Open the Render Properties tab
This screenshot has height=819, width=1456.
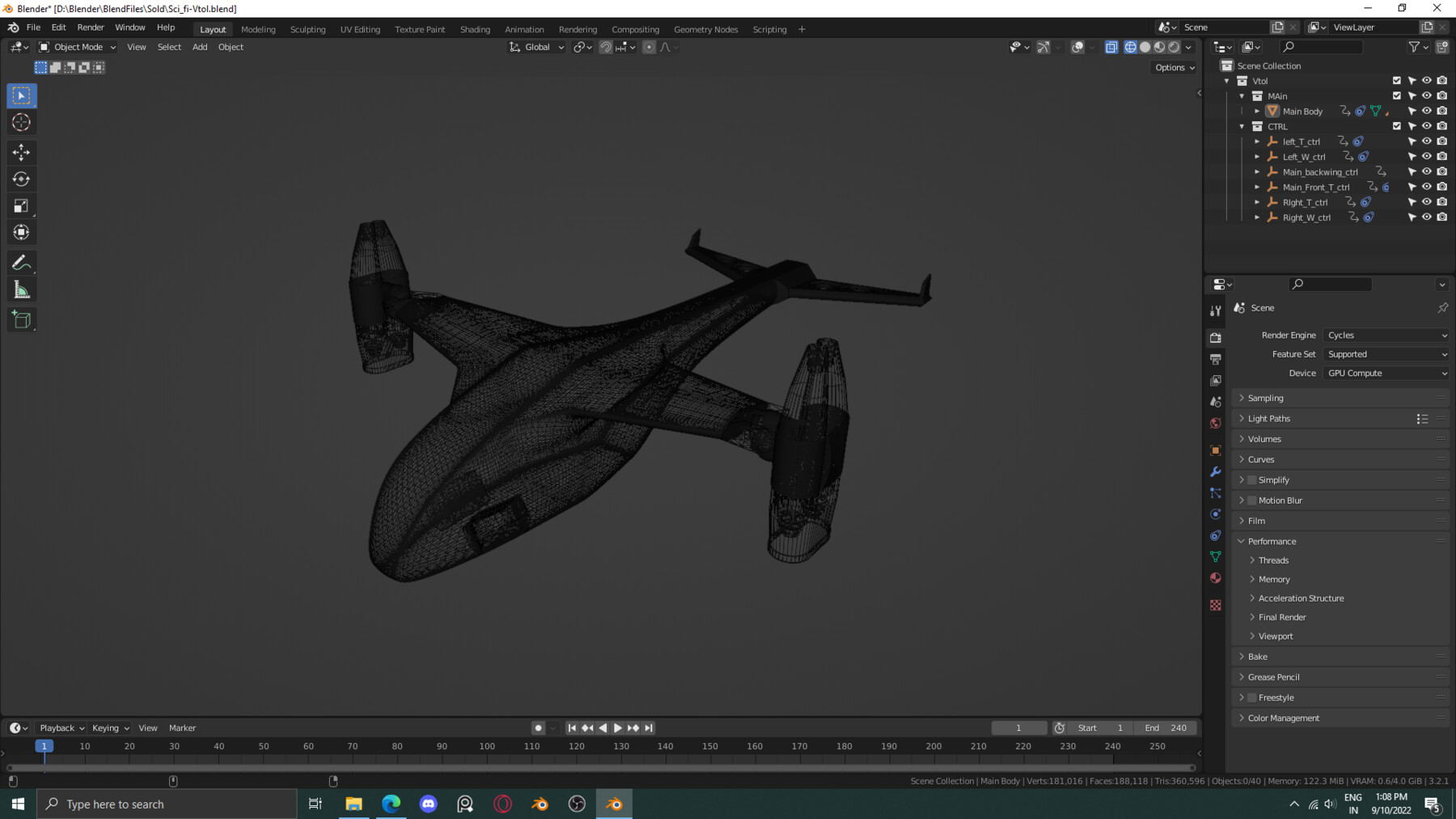tap(1215, 338)
